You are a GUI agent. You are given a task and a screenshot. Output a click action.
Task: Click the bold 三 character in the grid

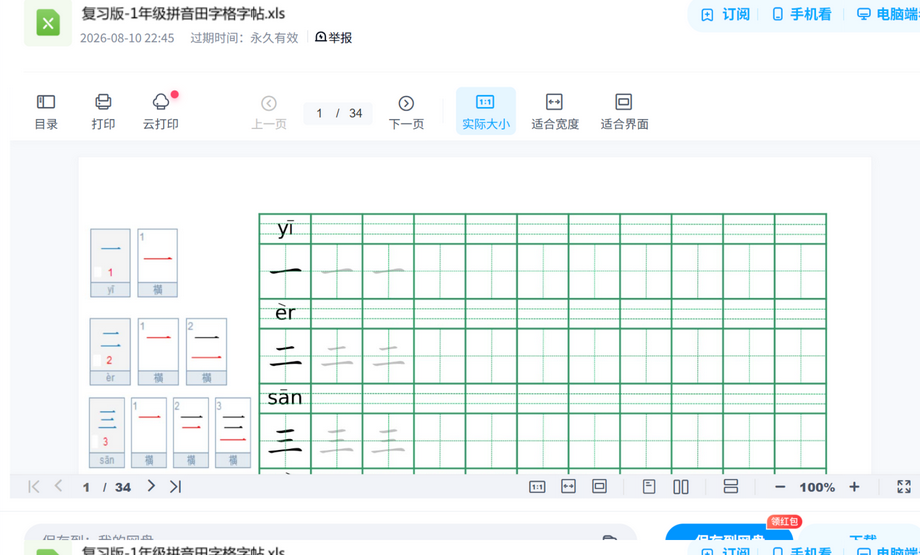(x=285, y=441)
